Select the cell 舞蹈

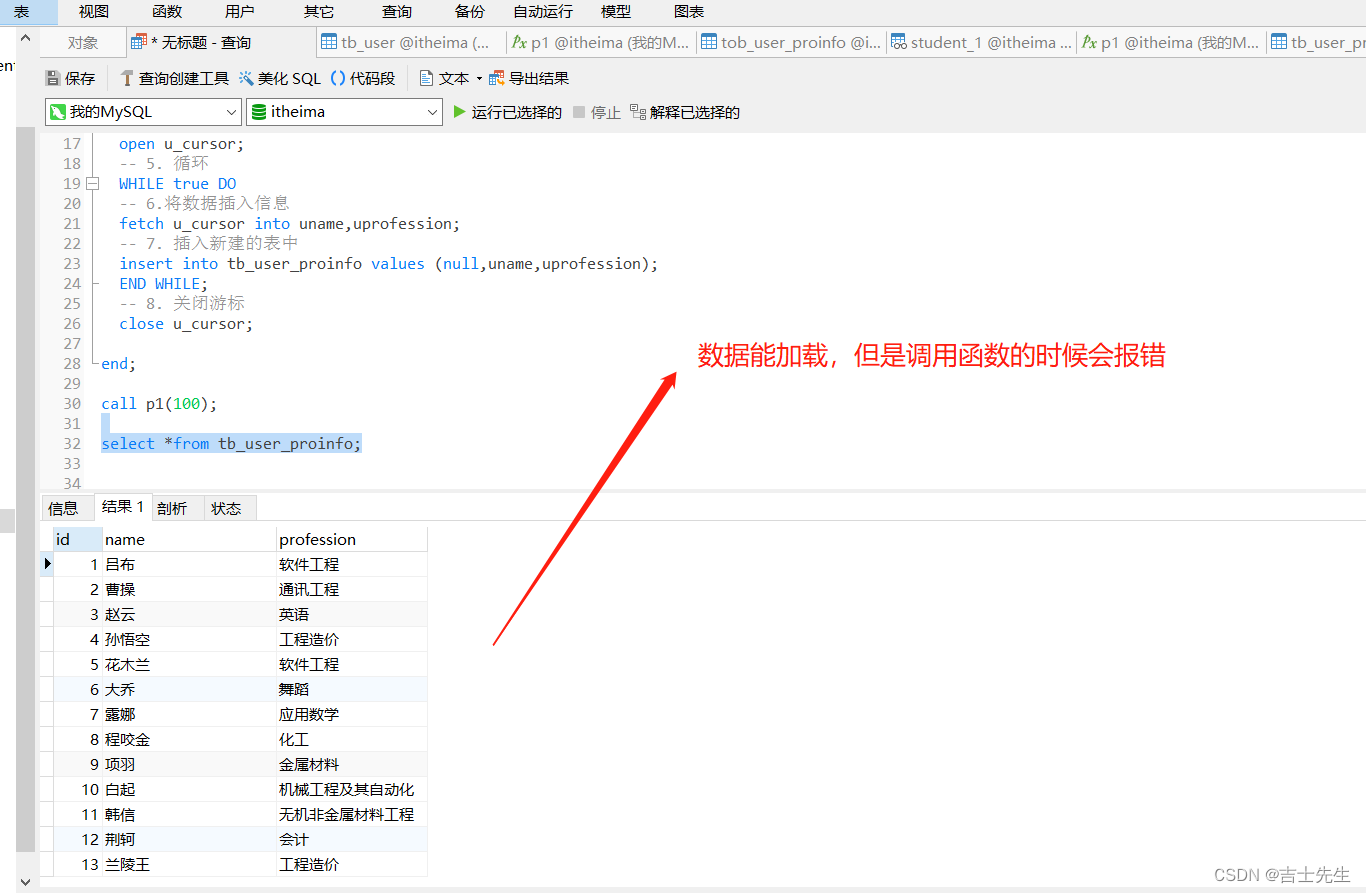[352, 689]
